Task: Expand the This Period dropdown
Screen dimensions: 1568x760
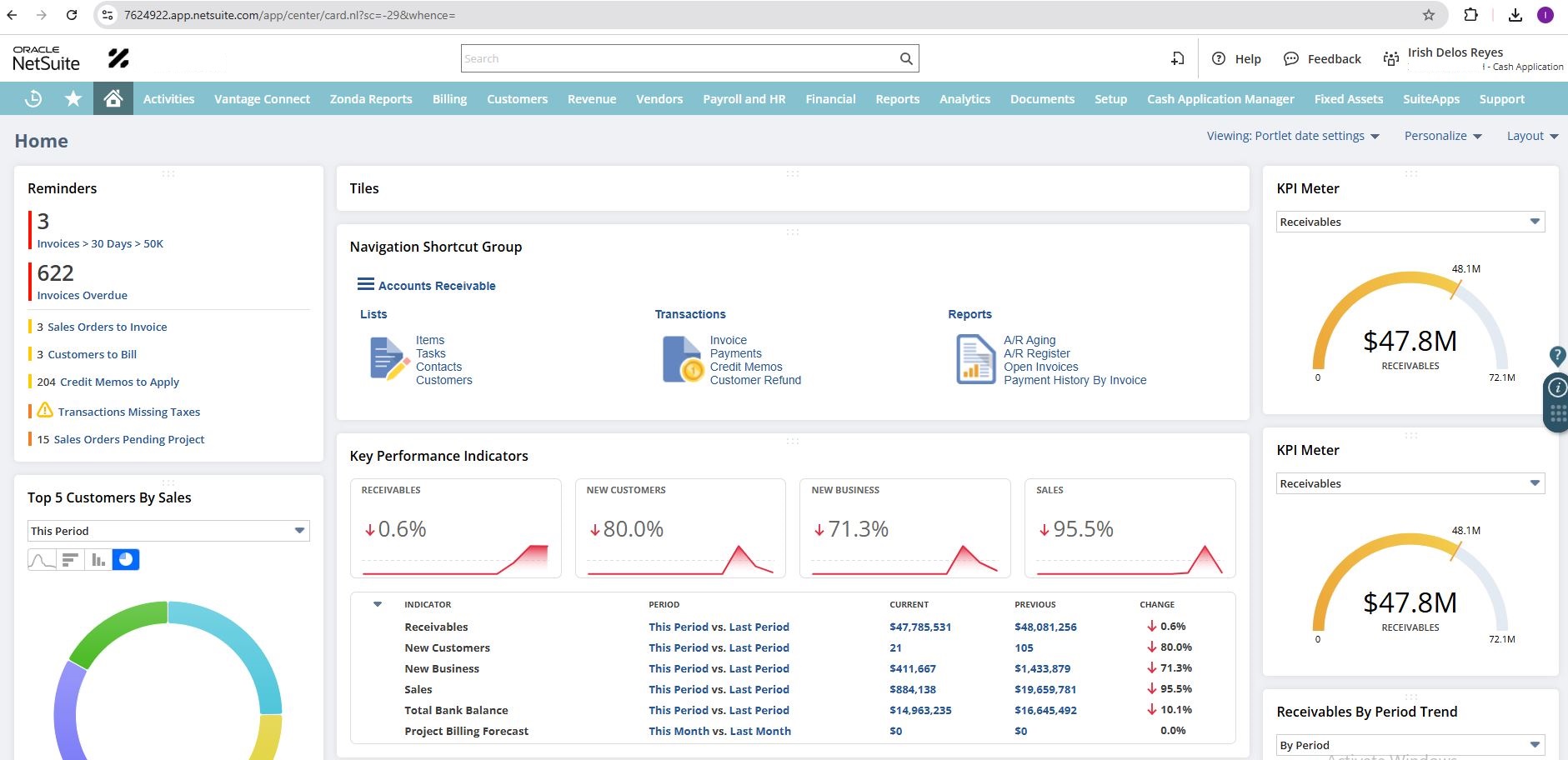Action: click(x=299, y=531)
